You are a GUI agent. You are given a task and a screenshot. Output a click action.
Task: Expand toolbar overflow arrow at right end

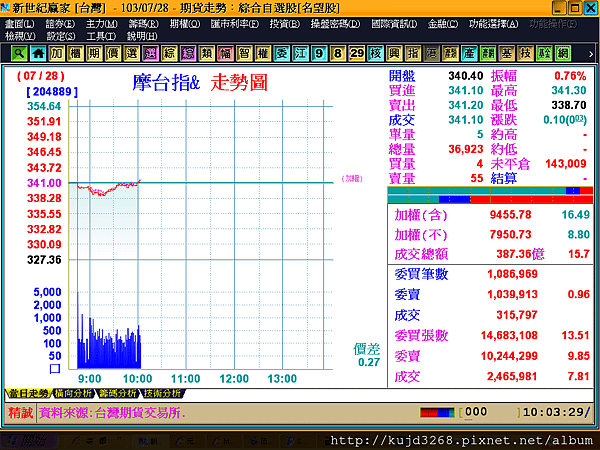click(x=591, y=54)
